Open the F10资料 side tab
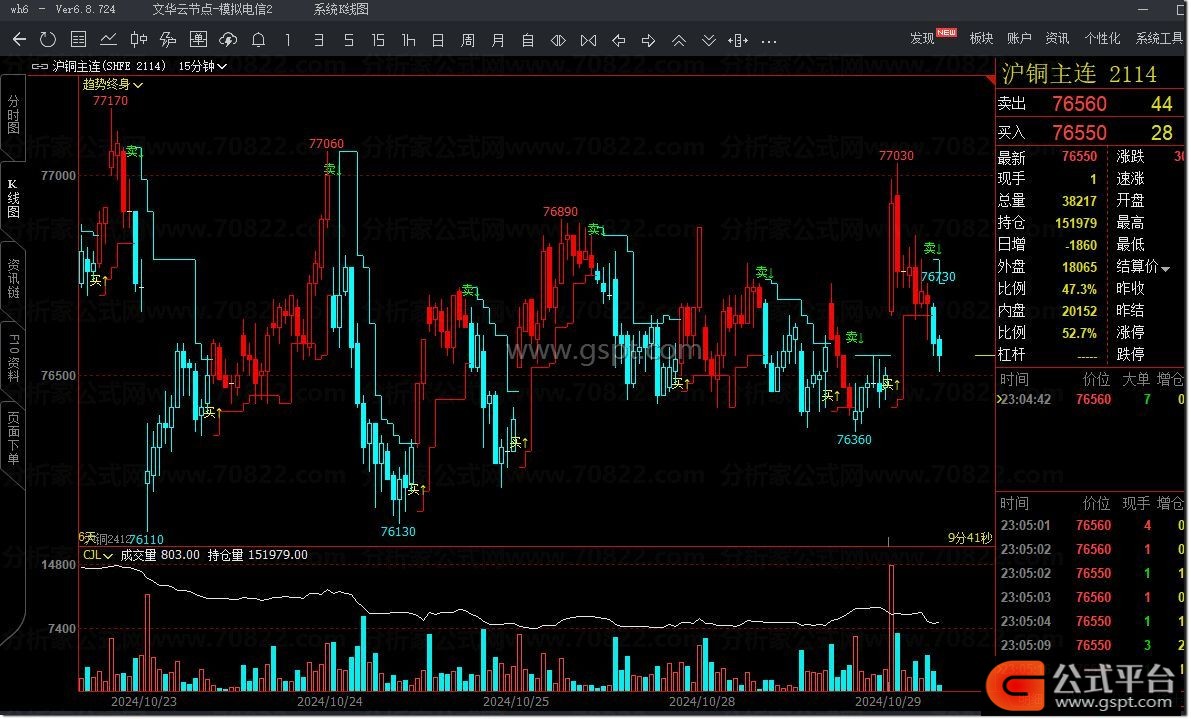 [13, 357]
